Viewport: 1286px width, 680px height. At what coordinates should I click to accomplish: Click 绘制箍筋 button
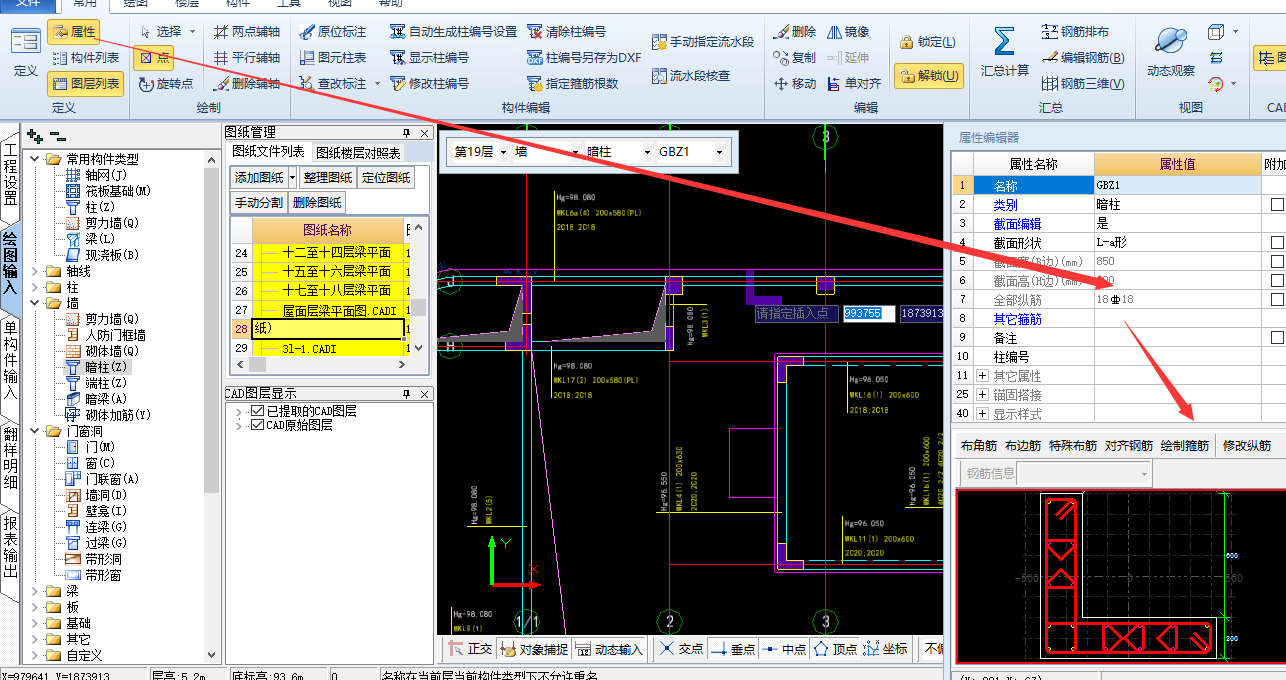coord(1185,446)
